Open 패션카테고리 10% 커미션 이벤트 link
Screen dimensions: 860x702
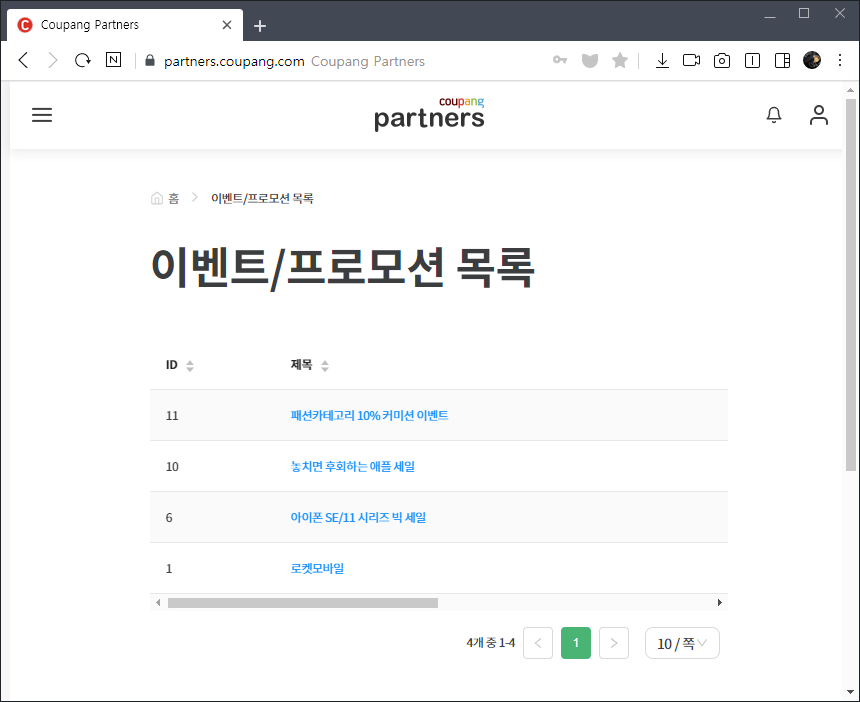[369, 415]
